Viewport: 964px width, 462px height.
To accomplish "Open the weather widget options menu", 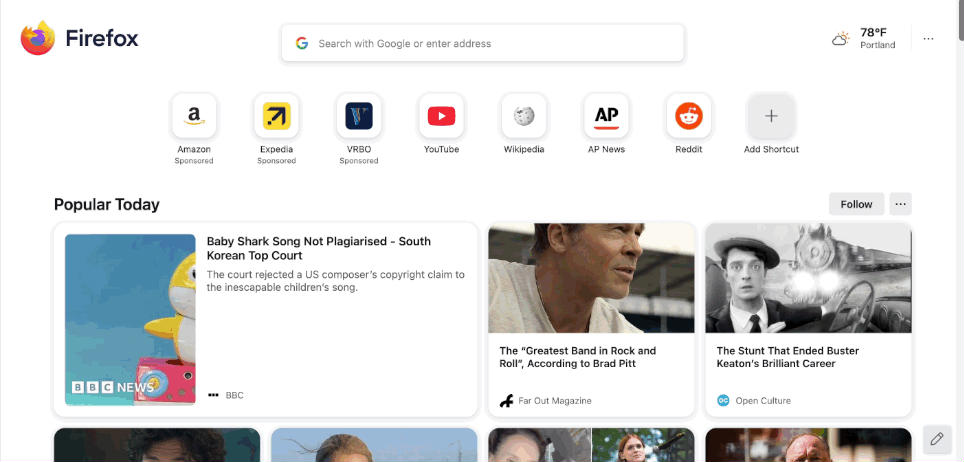I will 928,39.
